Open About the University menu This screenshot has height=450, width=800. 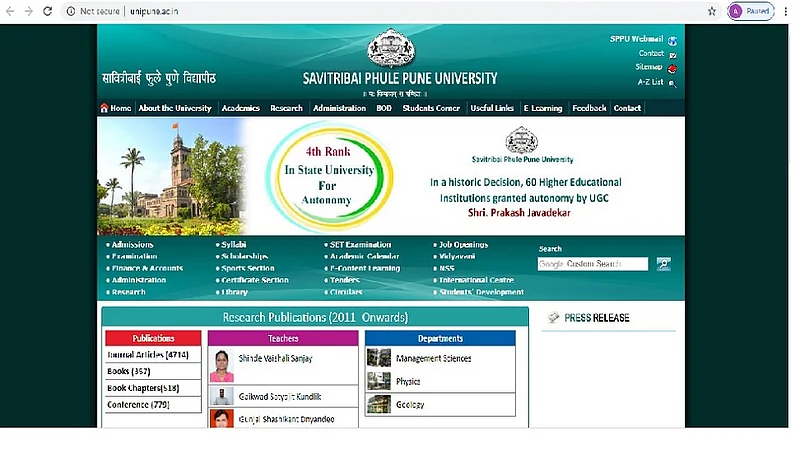(x=175, y=108)
